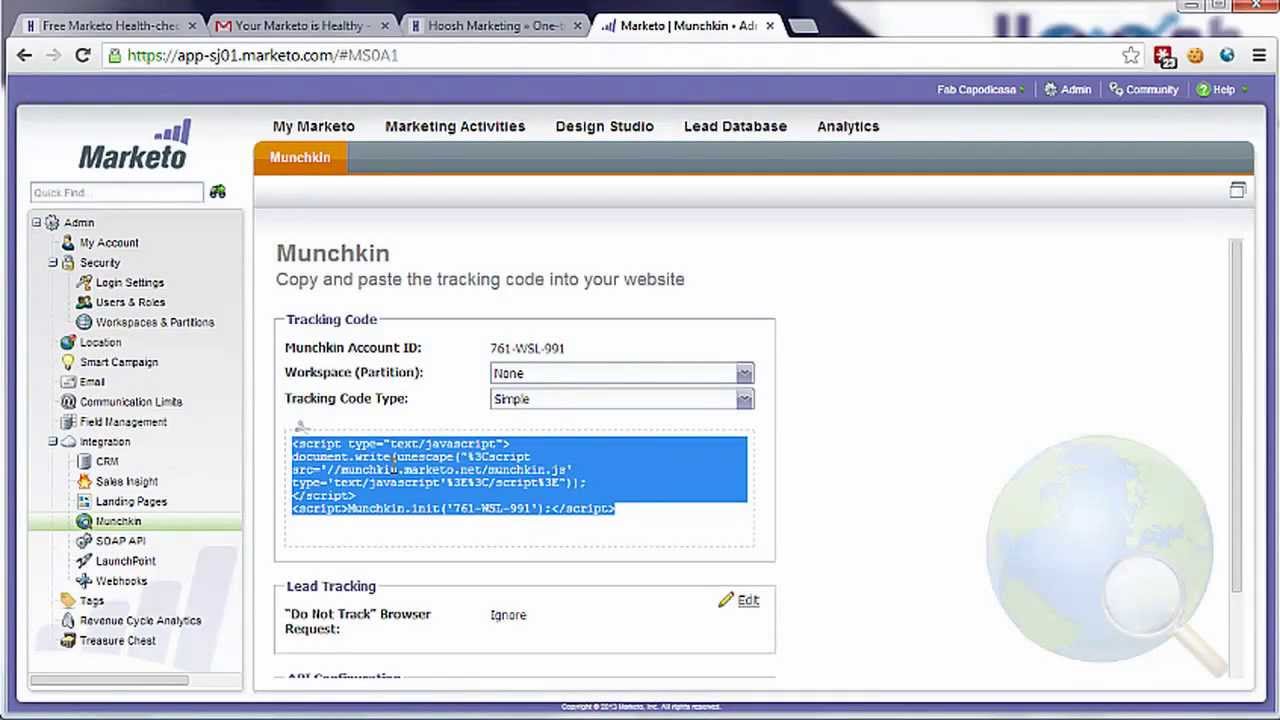
Task: Click the Treasure Chest icon
Action: click(x=69, y=640)
